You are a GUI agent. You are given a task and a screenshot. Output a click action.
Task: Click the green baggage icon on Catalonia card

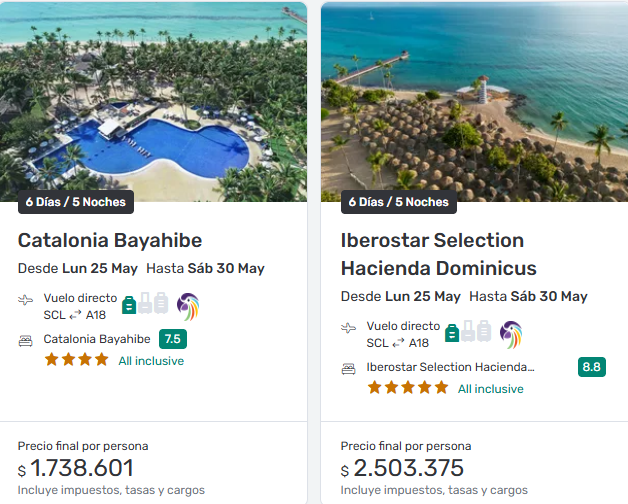point(128,303)
